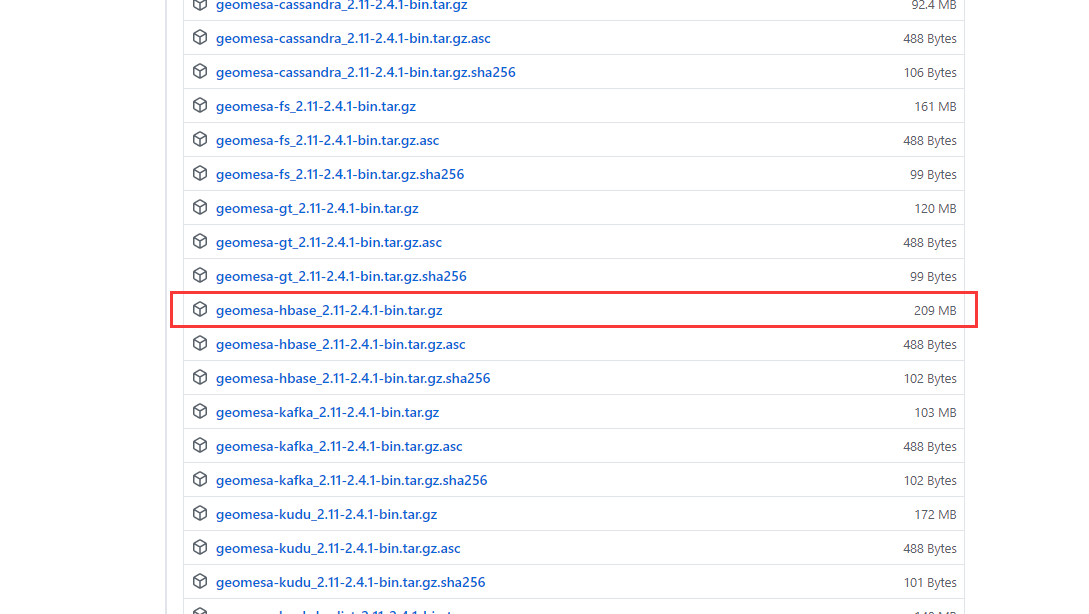The height and width of the screenshot is (614, 1089).
Task: Click package icon beside geomesa-hbase_2.11-2.4.1-bin.tar.gz.sha256
Action: [200, 378]
